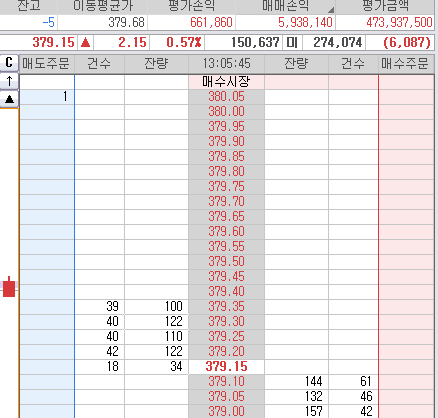This screenshot has height=418, width=438.
Task: Click the thin up-arrow scroll button
Action: (9, 81)
